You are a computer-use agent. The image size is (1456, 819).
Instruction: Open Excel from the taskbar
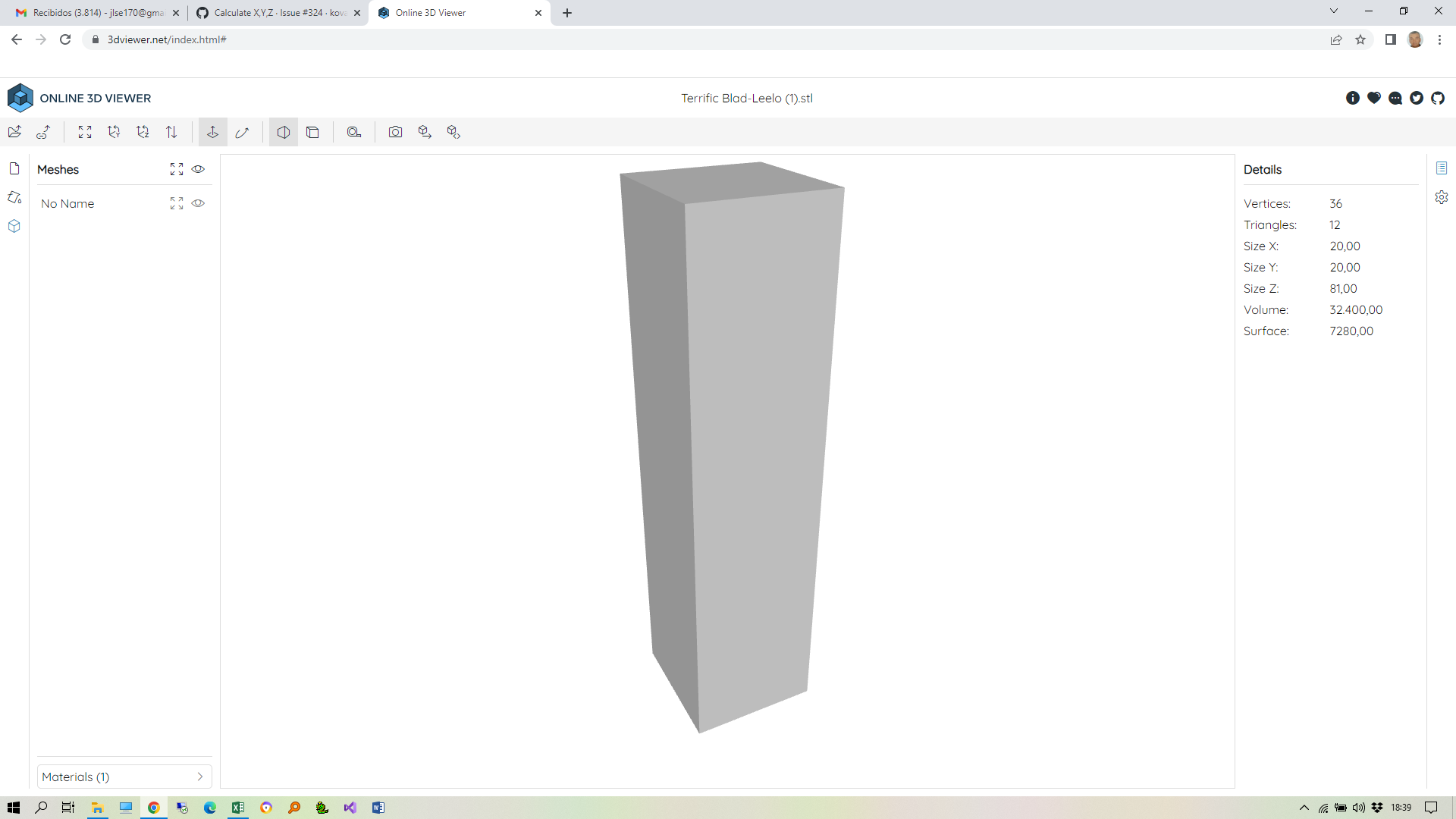(238, 807)
